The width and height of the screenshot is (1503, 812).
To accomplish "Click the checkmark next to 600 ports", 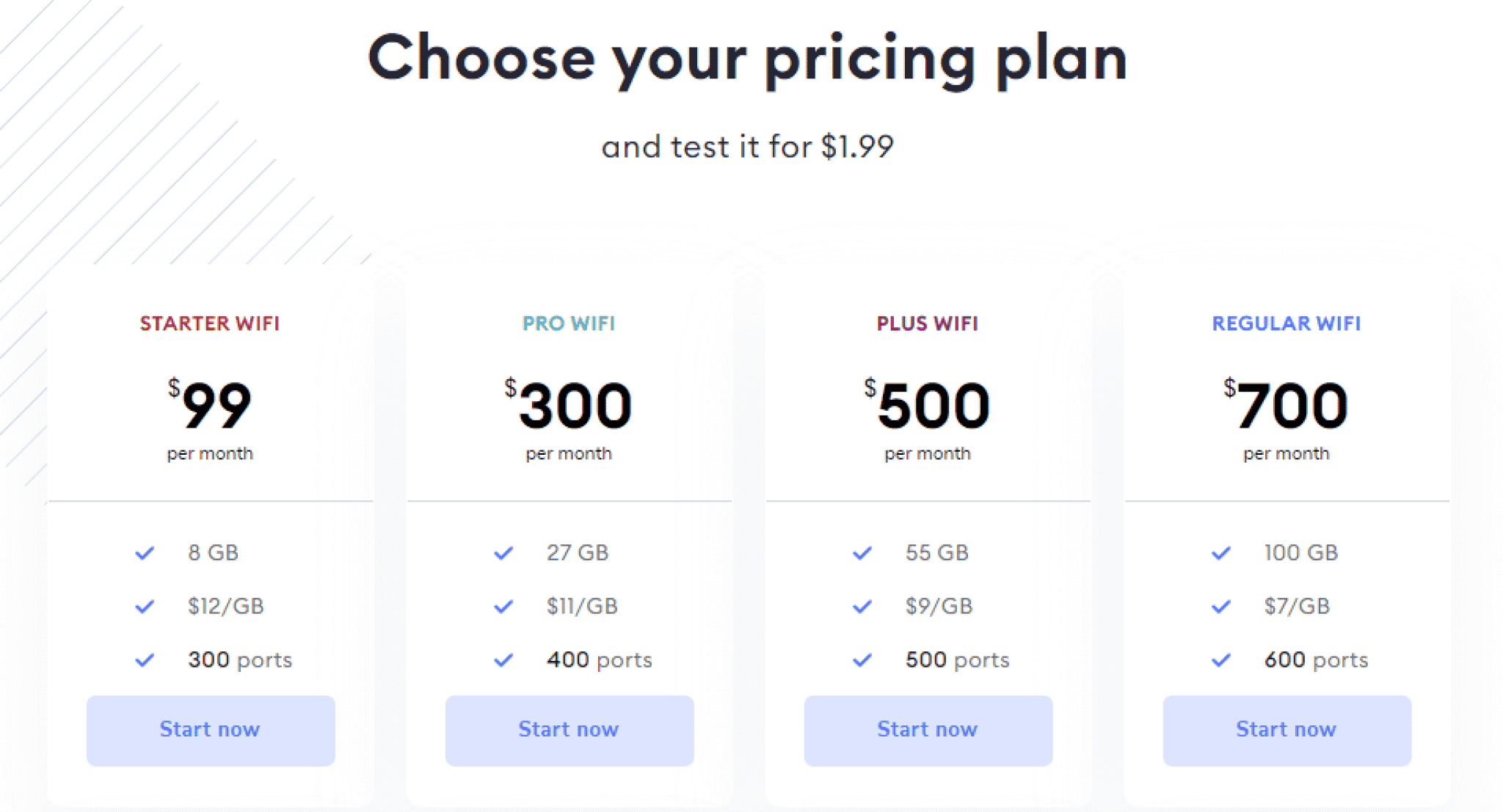I will click(1221, 660).
